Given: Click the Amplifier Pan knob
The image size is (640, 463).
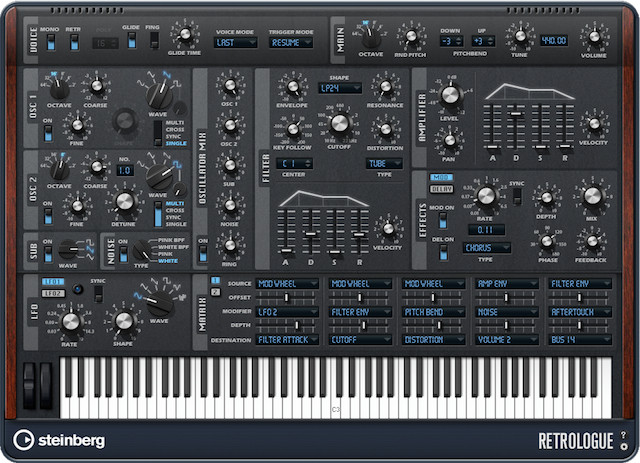Looking at the screenshot, I should (x=449, y=140).
